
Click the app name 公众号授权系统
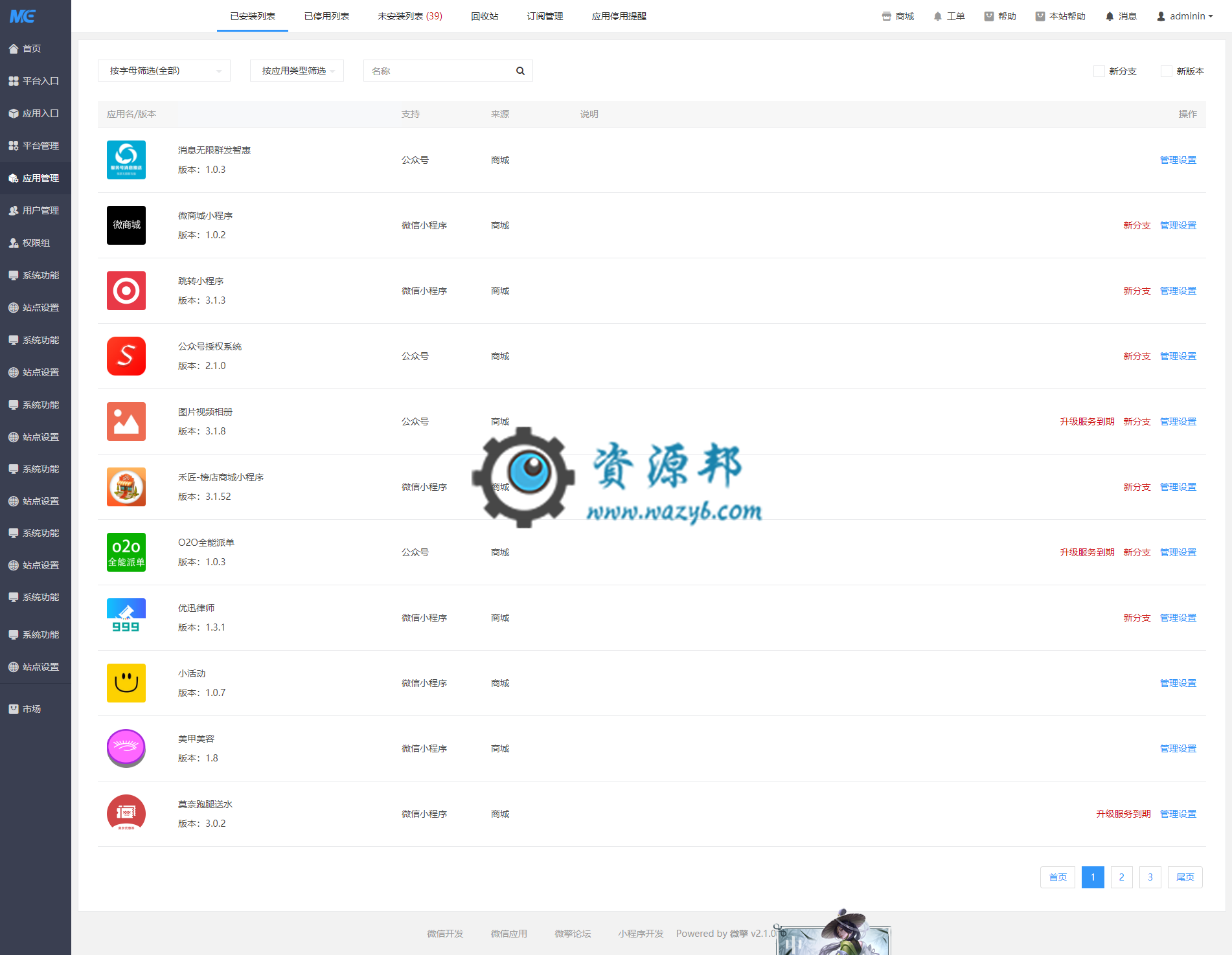point(210,346)
